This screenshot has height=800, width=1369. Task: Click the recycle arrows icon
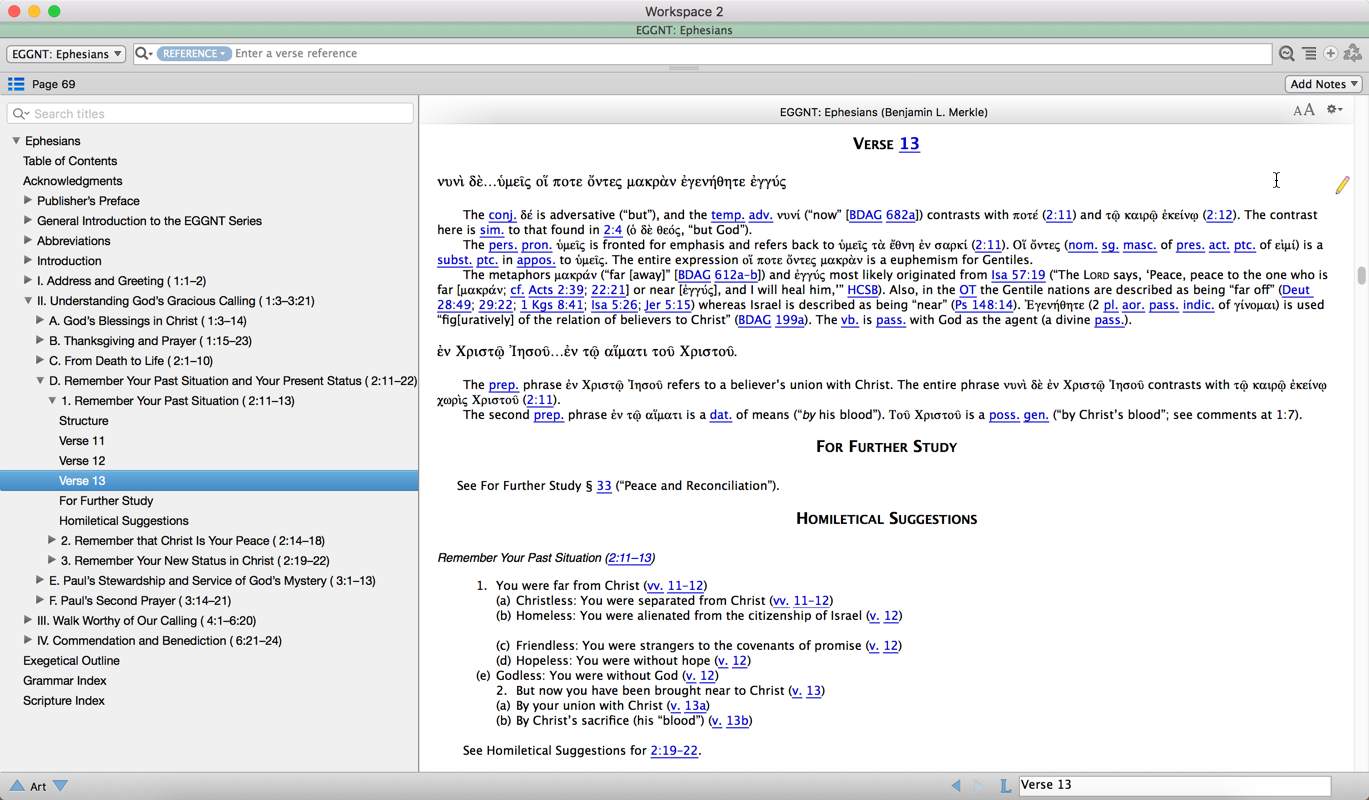[x=1353, y=53]
